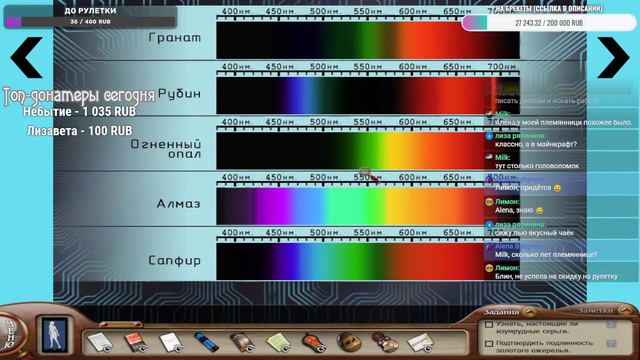This screenshot has height=360, width=640.
Task: Select the Рубин label
Action: [x=179, y=94]
